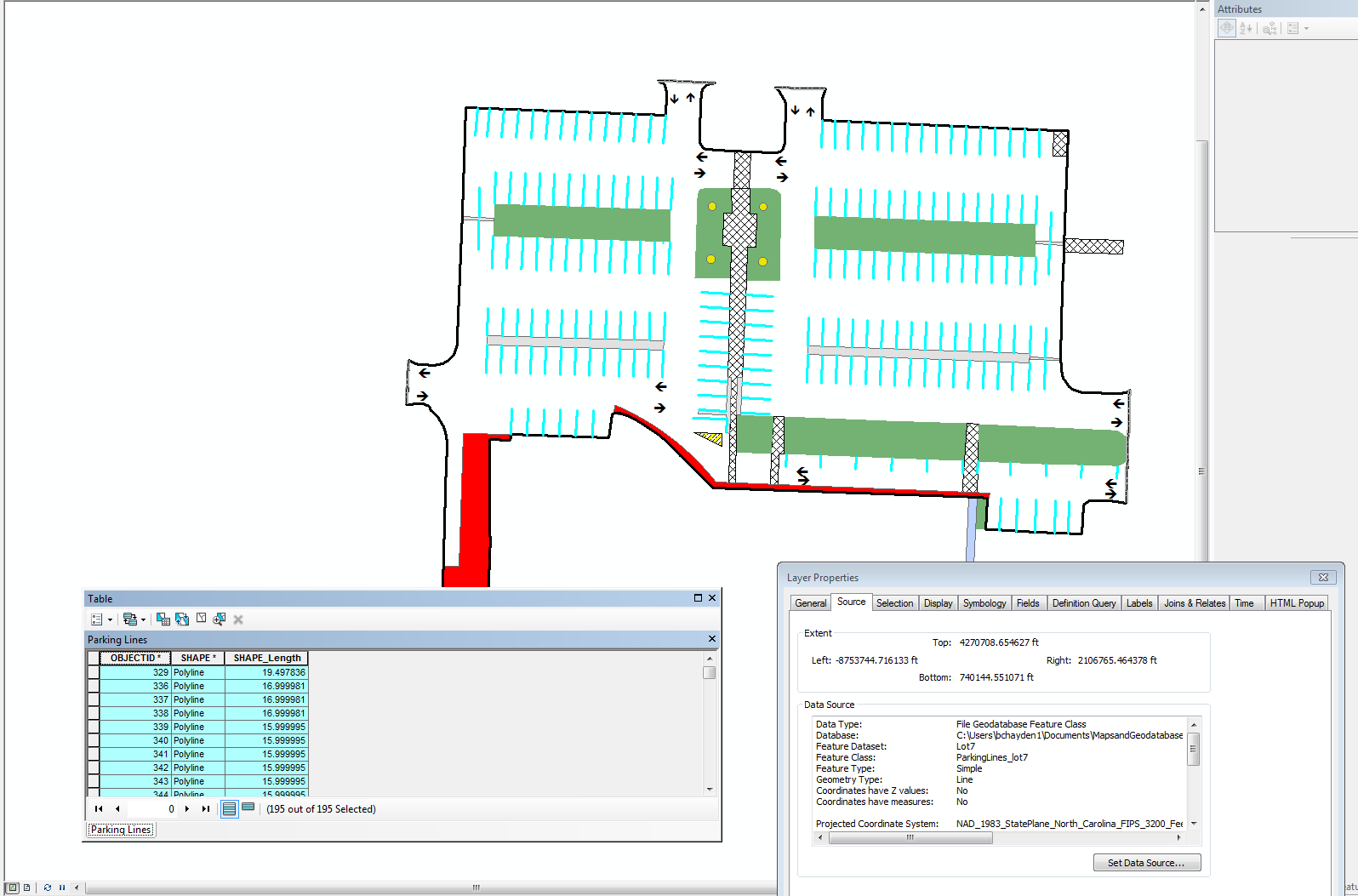Go to the last record in the table
This screenshot has width=1358, height=896.
click(x=205, y=809)
